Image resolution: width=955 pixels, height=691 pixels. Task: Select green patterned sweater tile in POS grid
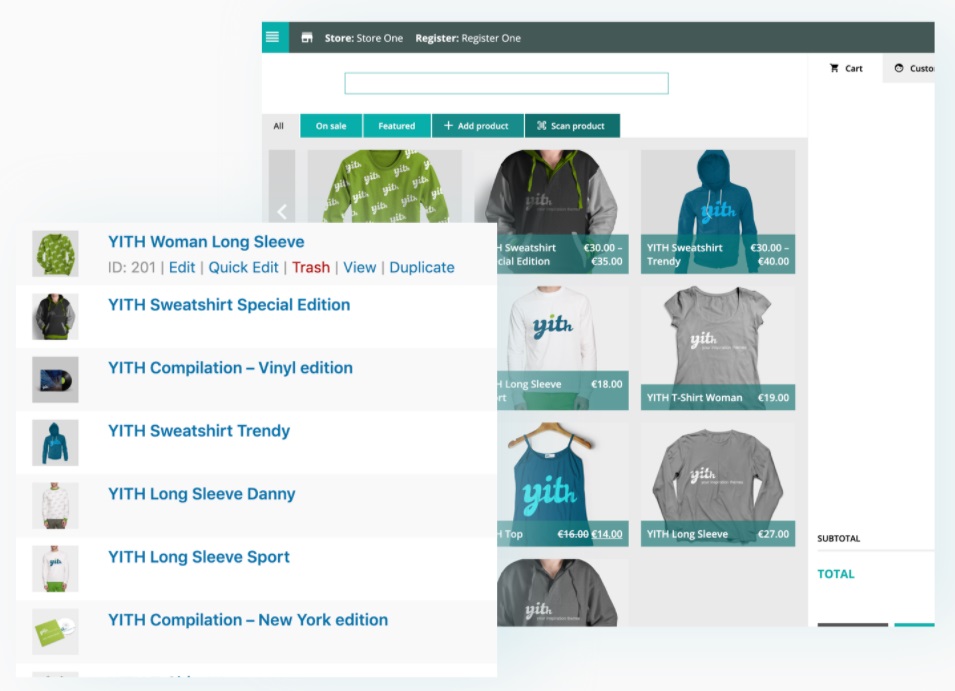(x=384, y=186)
